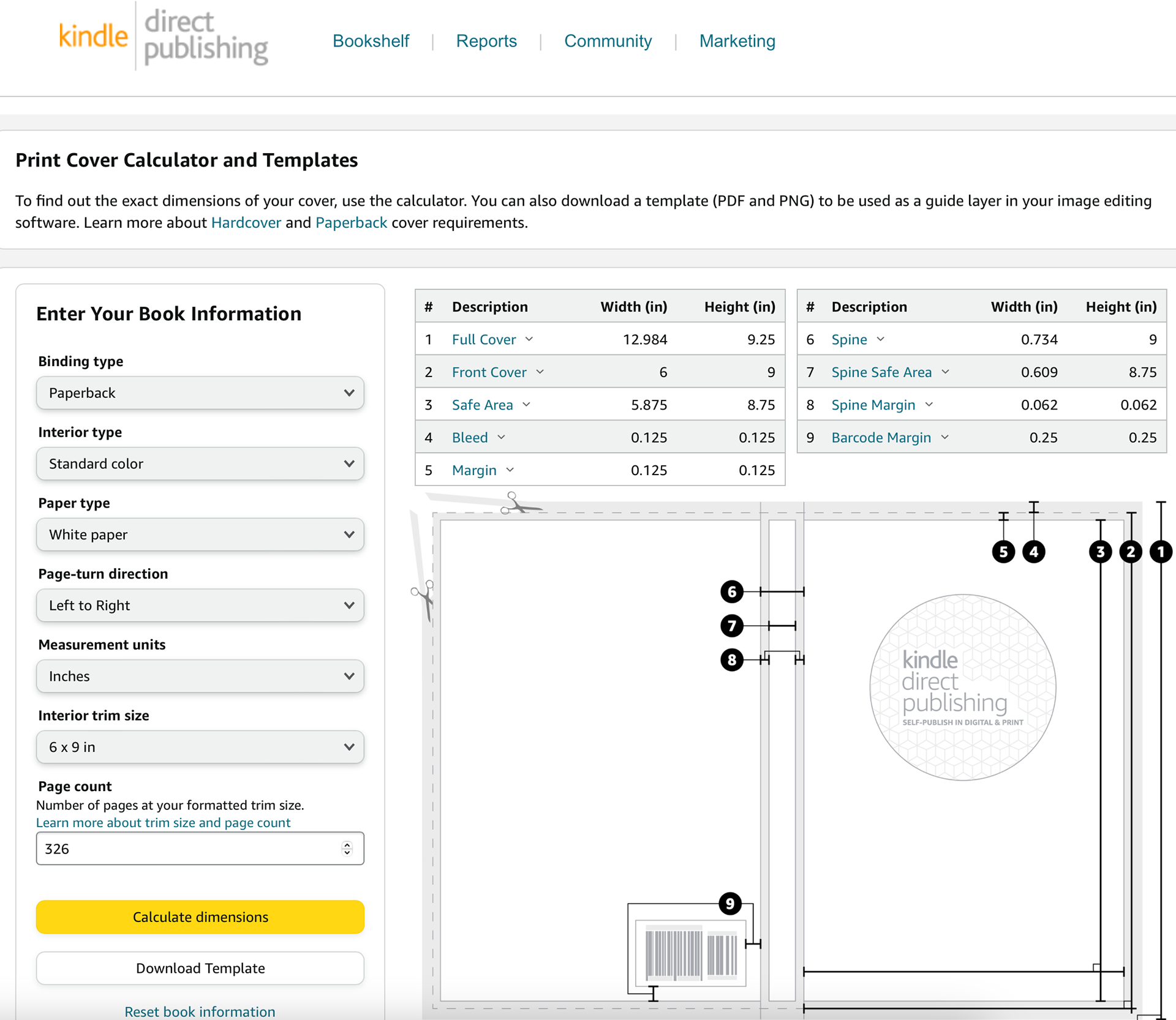The width and height of the screenshot is (1176, 1020).
Task: Click the 'Enter Your Book Information' heading
Action: pos(169,313)
